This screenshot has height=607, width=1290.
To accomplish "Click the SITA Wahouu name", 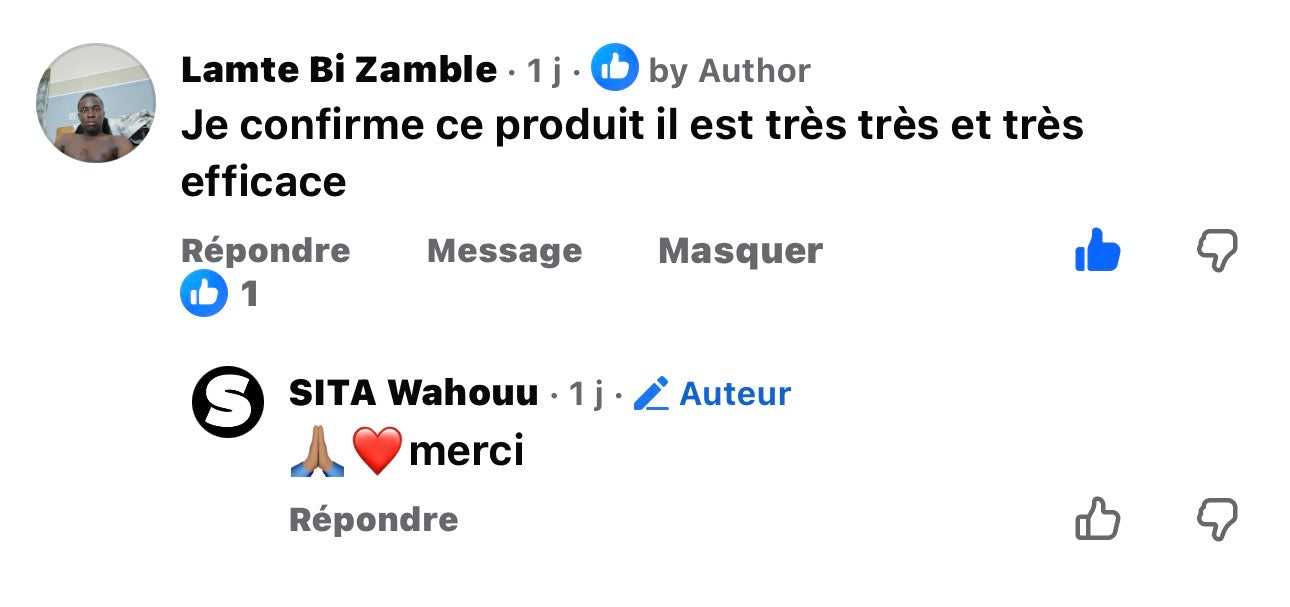I will pyautogui.click(x=414, y=394).
